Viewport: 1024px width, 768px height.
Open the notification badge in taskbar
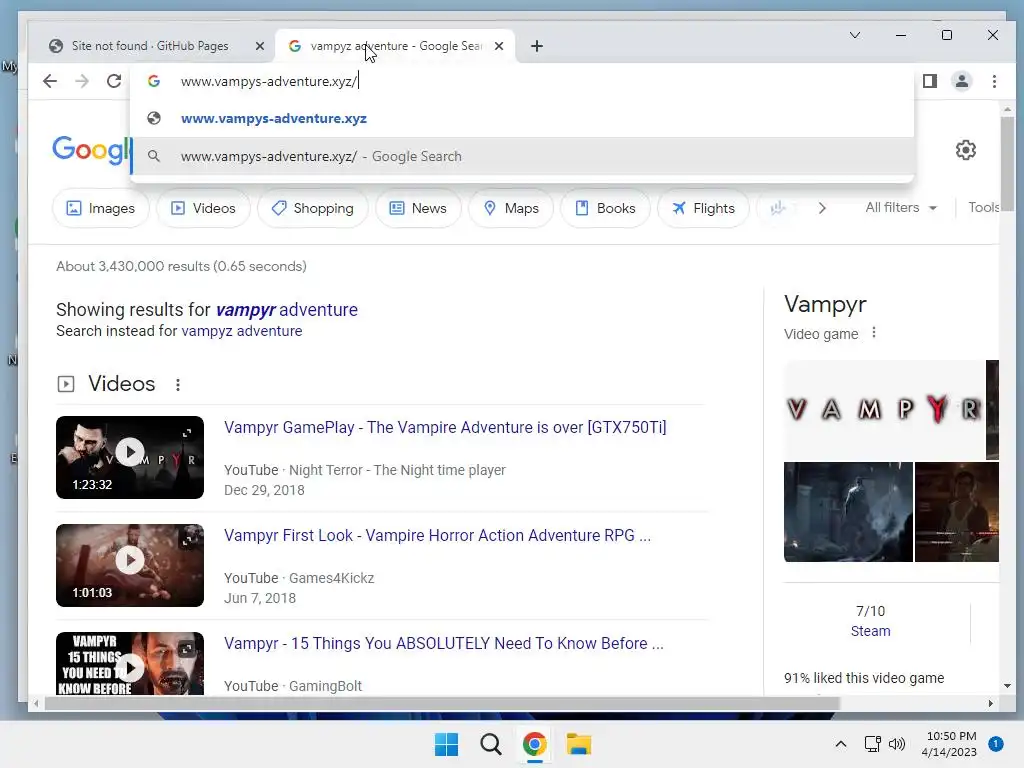(x=995, y=744)
